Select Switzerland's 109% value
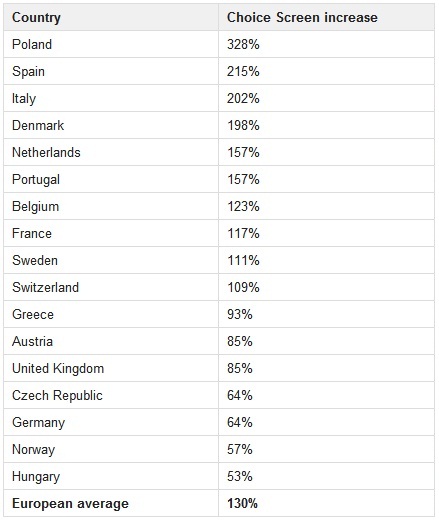This screenshot has height=522, width=439. pos(243,287)
